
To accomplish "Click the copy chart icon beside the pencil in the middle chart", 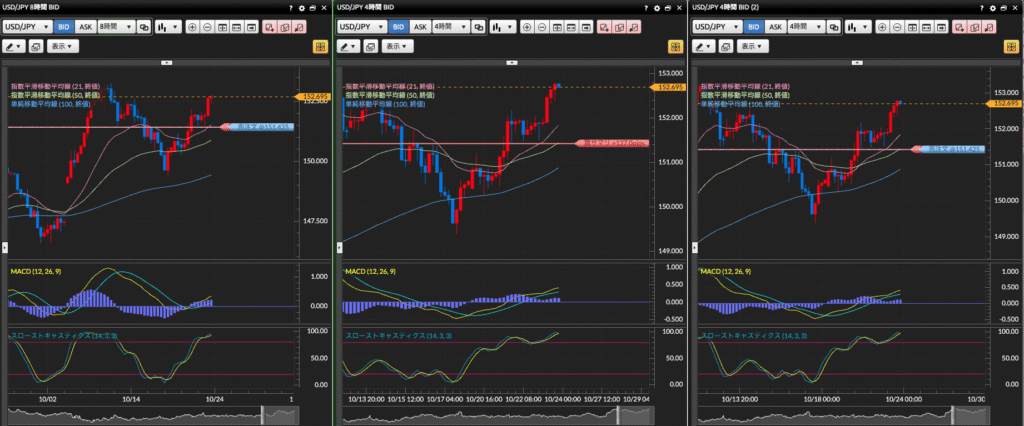I will (x=370, y=46).
